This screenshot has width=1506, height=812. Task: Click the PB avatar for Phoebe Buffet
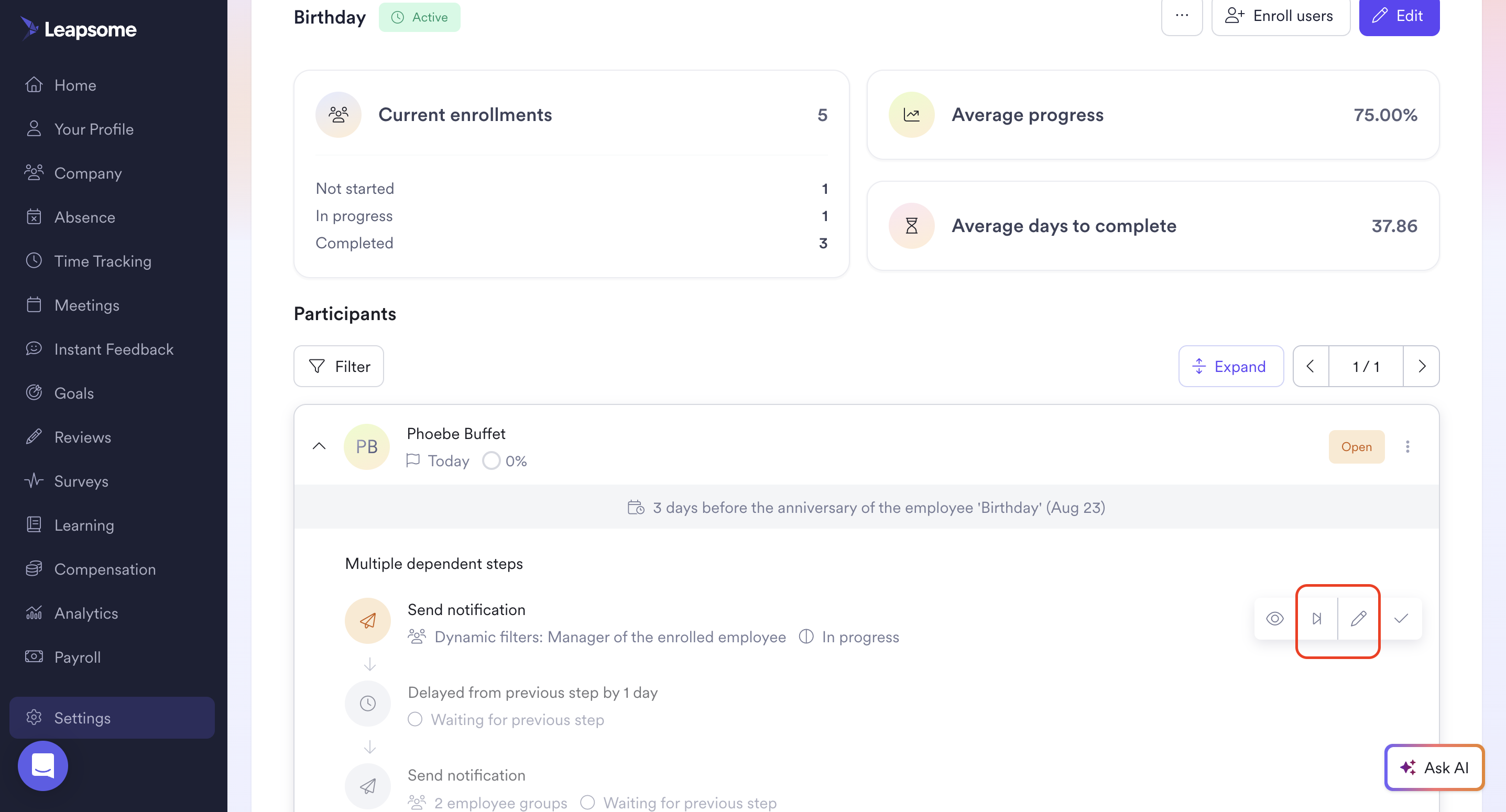[x=367, y=447]
